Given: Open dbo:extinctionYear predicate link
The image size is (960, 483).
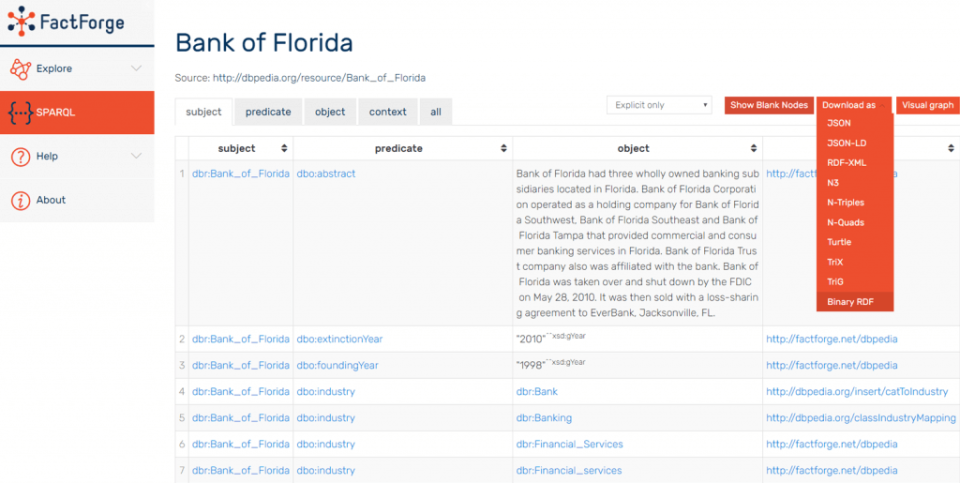Looking at the screenshot, I should click(x=339, y=339).
